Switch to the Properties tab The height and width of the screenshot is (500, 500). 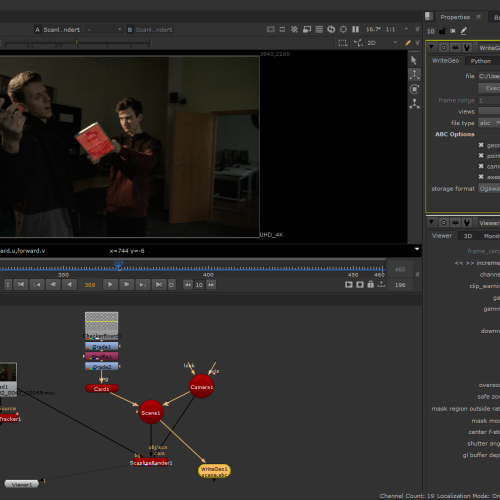coord(455,17)
